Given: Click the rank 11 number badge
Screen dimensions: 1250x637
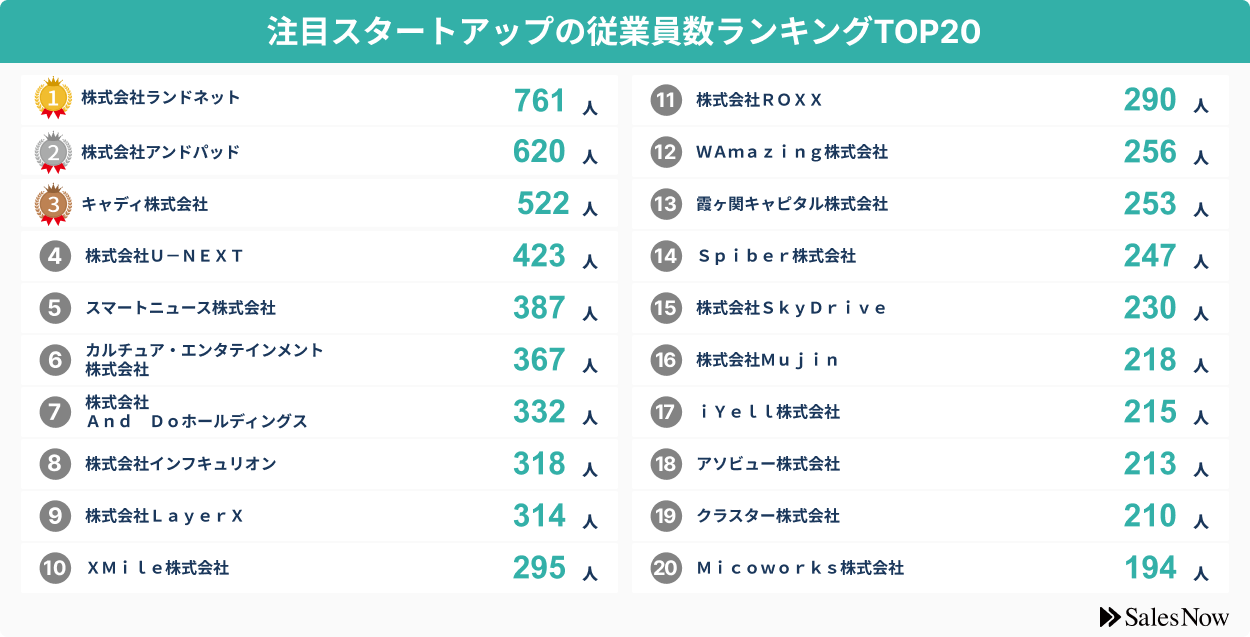Looking at the screenshot, I should (665, 100).
